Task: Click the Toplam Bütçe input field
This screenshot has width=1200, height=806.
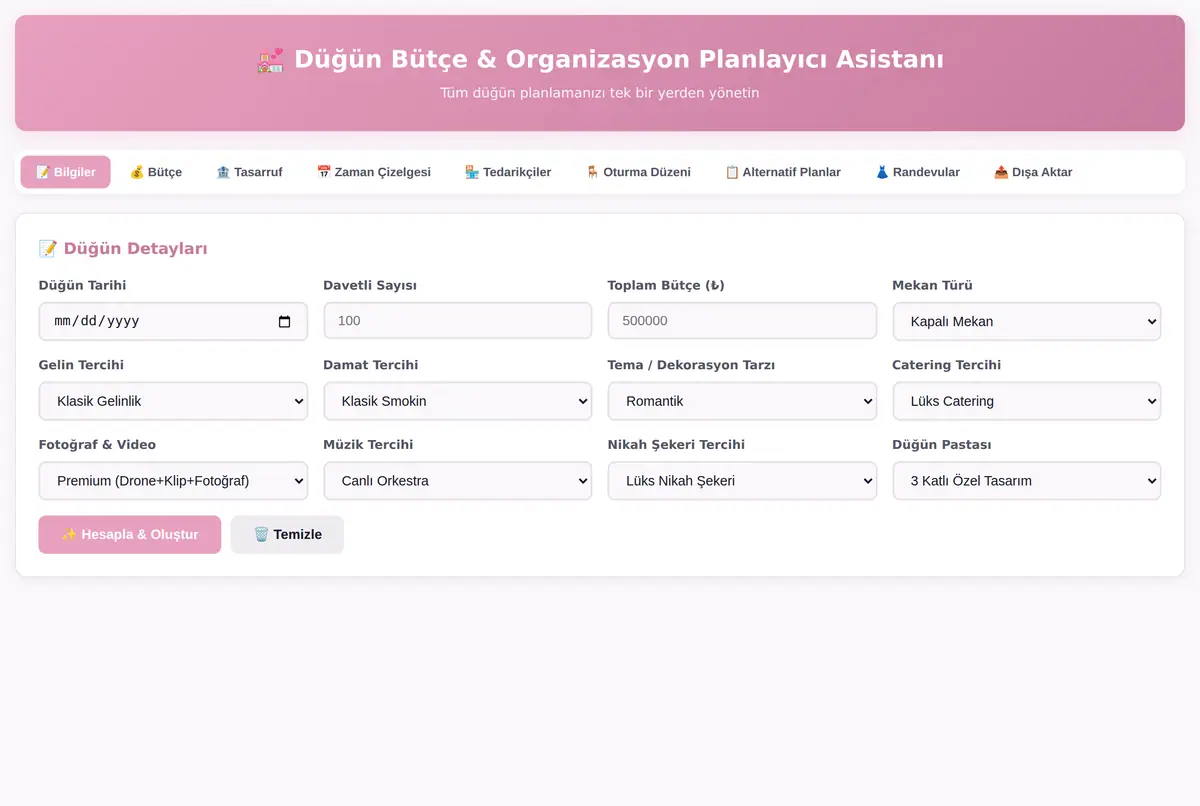Action: pyautogui.click(x=742, y=321)
